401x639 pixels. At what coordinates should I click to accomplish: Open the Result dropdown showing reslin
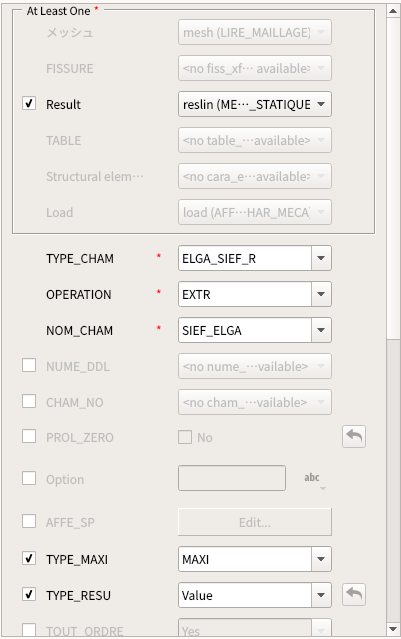(x=255, y=104)
